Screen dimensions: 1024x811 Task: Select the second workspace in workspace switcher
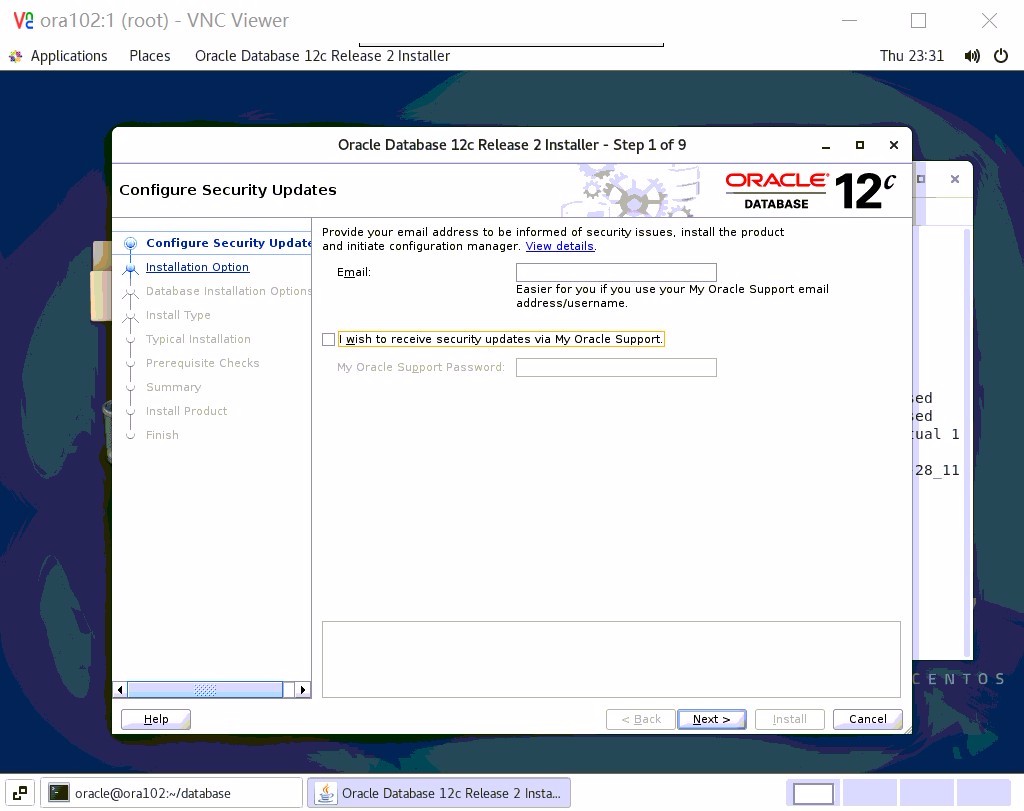[x=870, y=793]
